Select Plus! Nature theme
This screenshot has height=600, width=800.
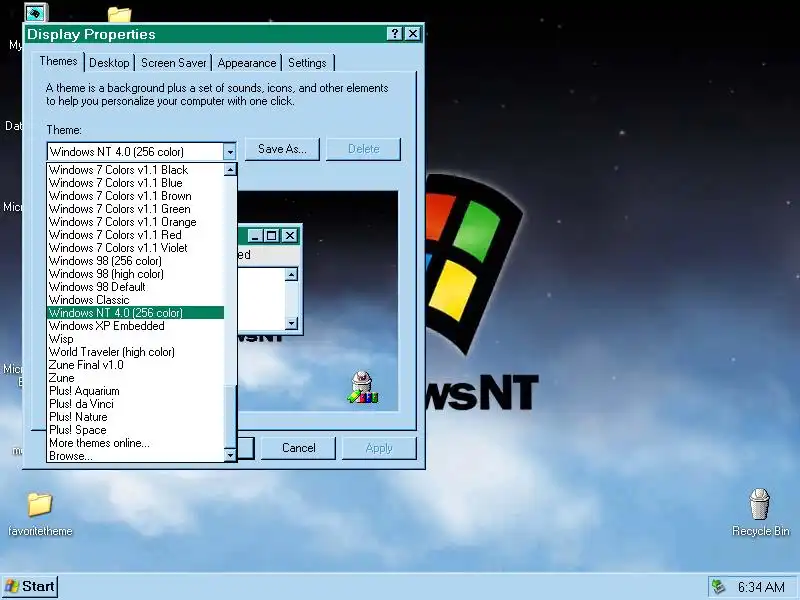pos(135,417)
